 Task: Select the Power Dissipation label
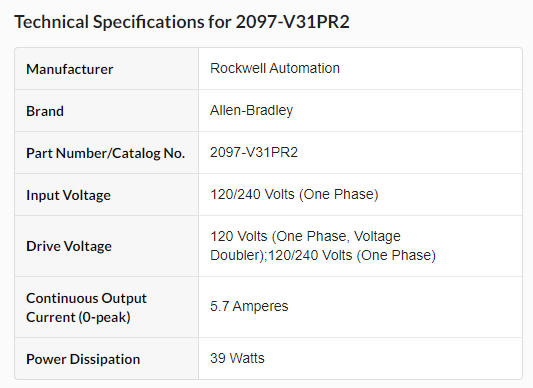[83, 359]
